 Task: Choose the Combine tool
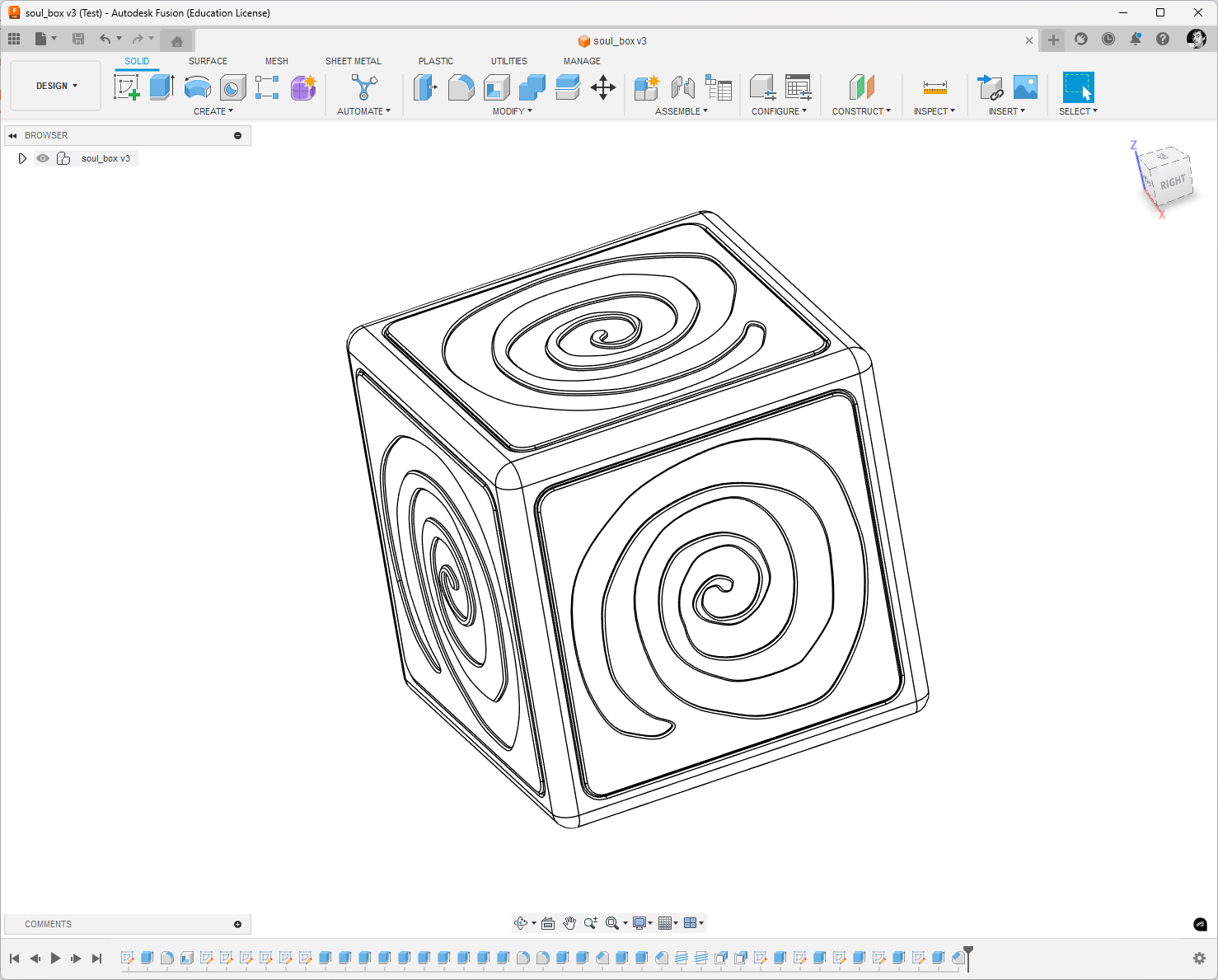pyautogui.click(x=532, y=87)
